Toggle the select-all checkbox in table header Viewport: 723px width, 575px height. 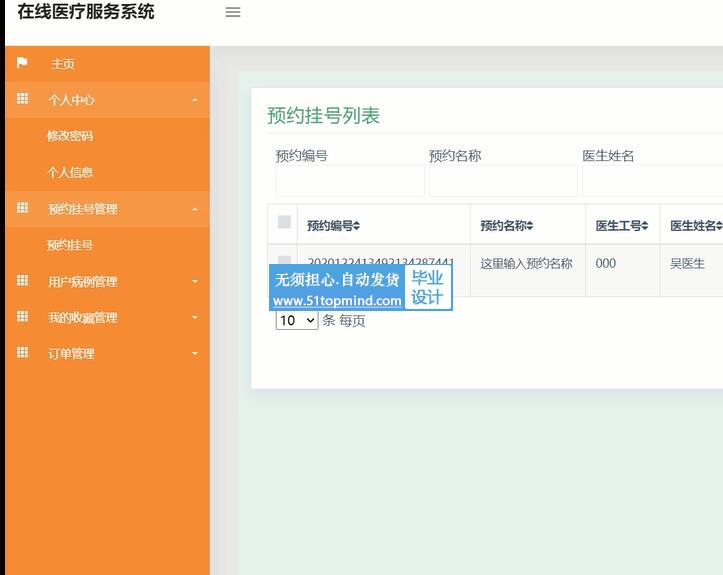[284, 222]
